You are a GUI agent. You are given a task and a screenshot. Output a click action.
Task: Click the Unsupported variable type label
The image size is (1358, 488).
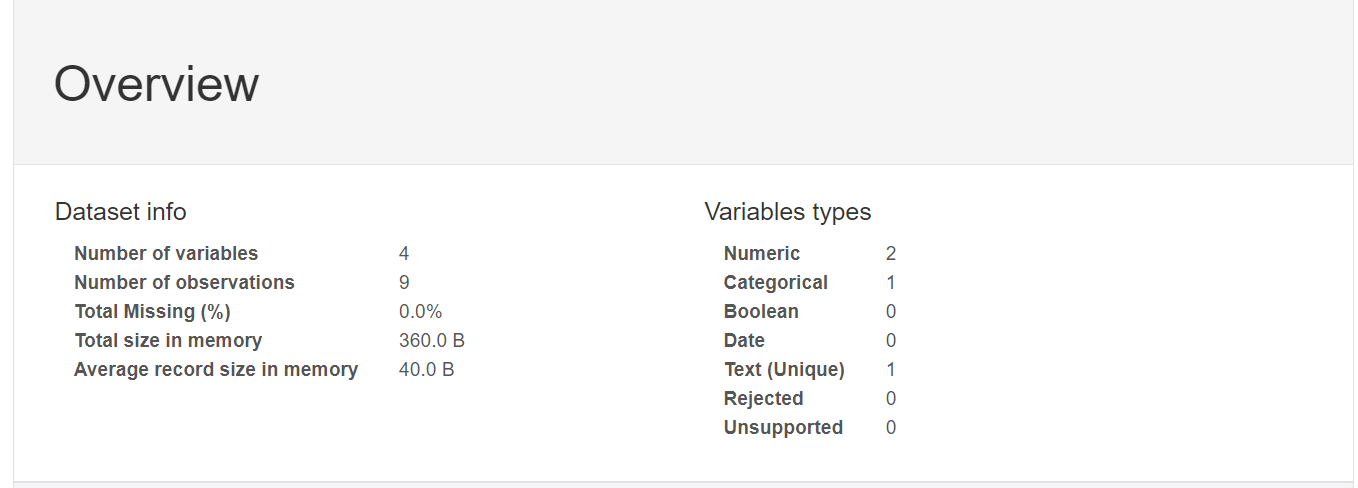(x=783, y=428)
